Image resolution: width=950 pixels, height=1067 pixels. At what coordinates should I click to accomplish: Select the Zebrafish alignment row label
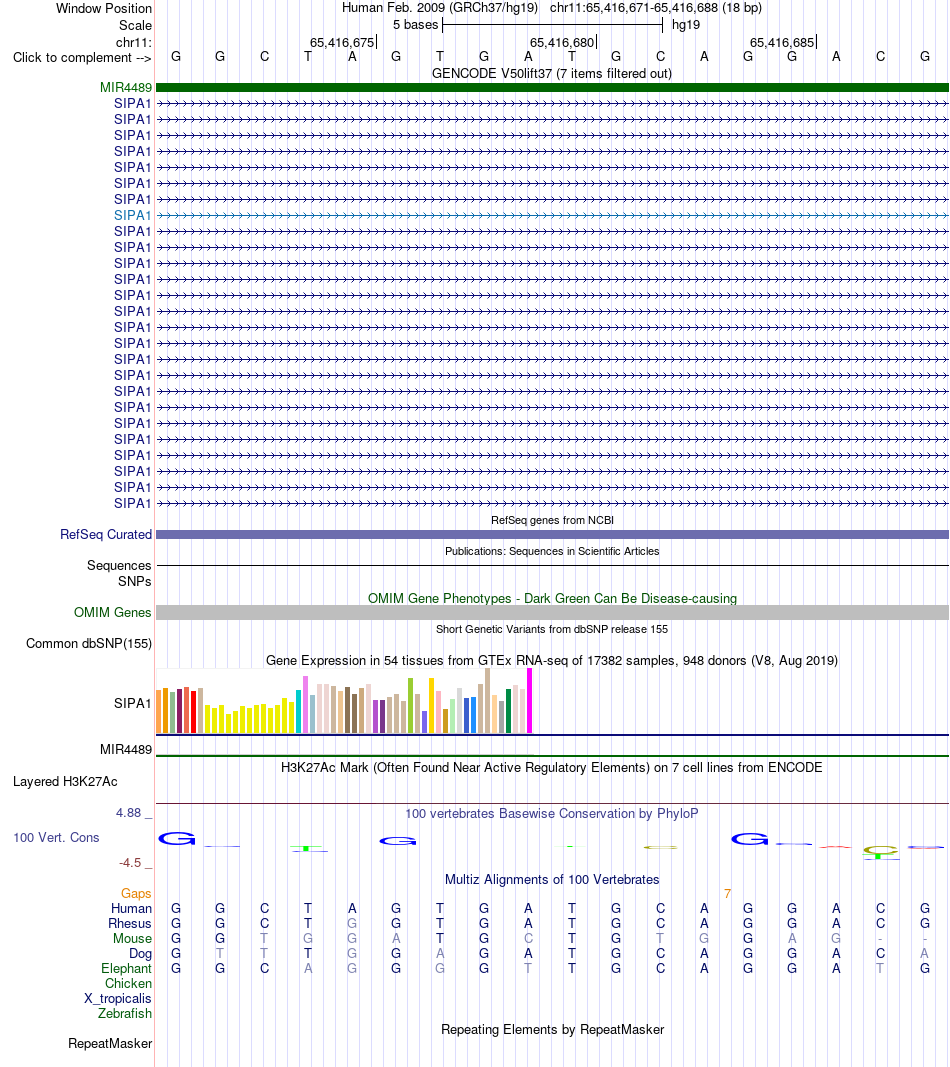(x=125, y=1013)
